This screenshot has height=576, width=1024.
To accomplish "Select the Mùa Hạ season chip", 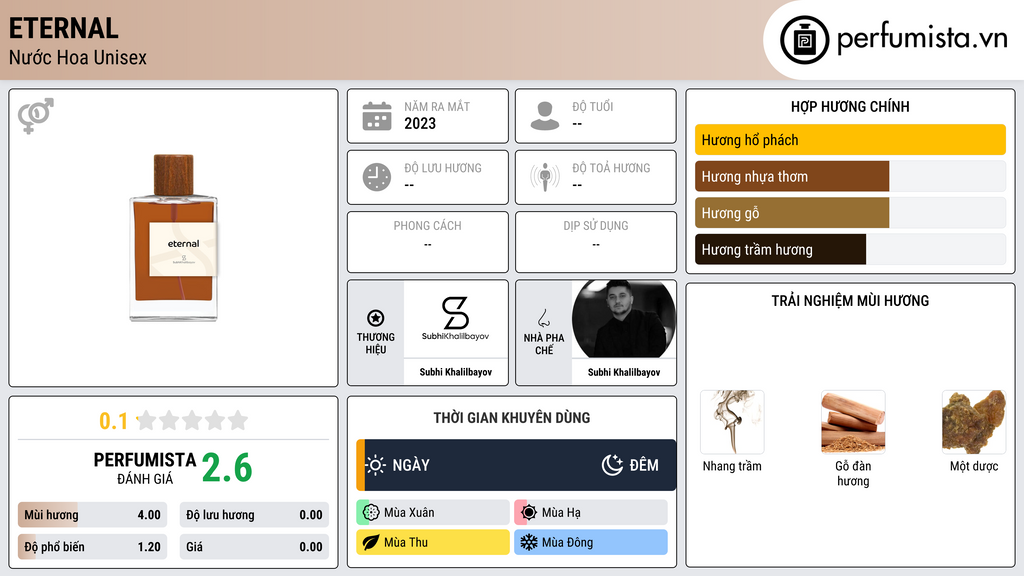I will click(591, 513).
